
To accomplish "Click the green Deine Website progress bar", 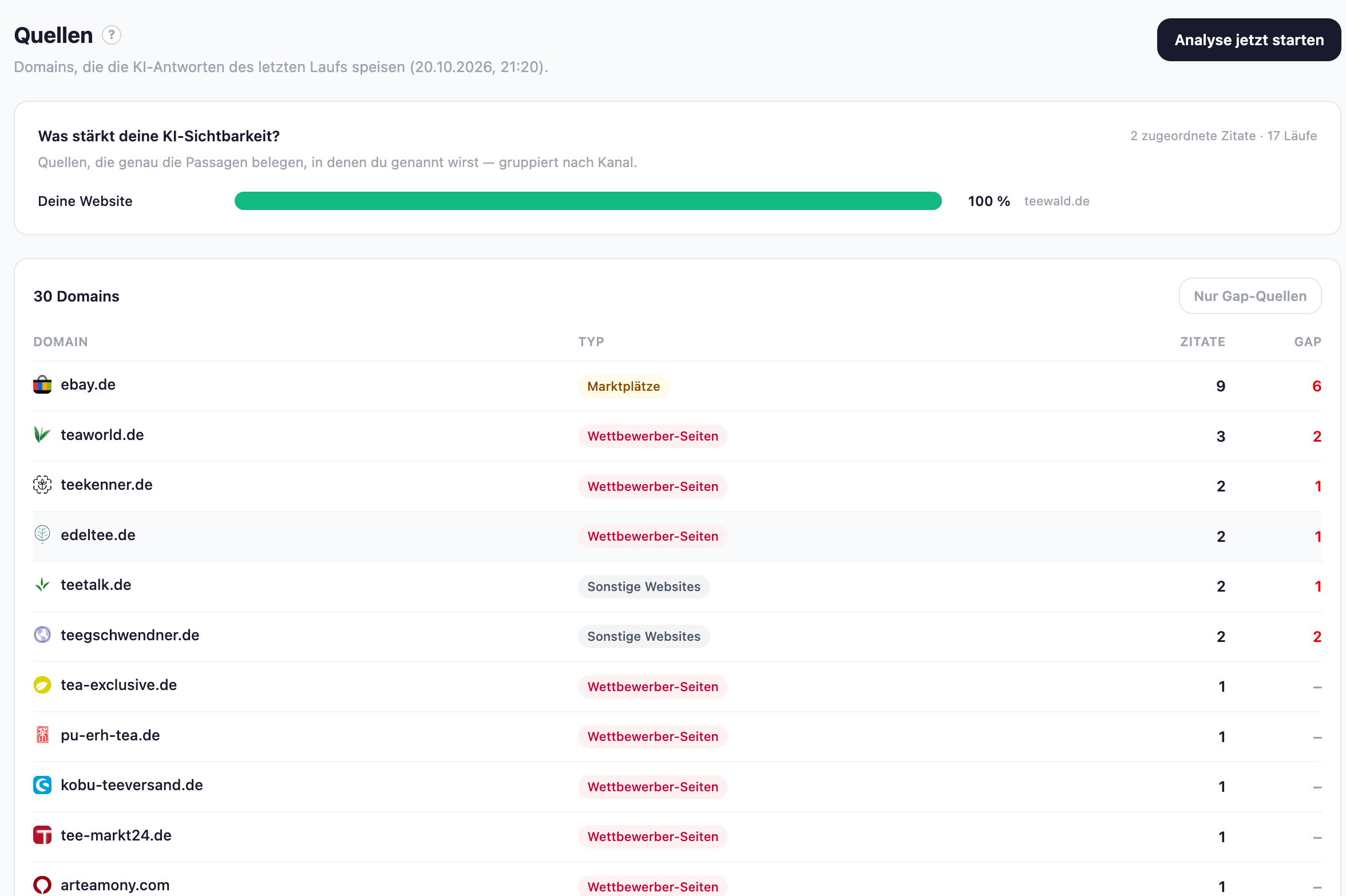I will (x=588, y=201).
